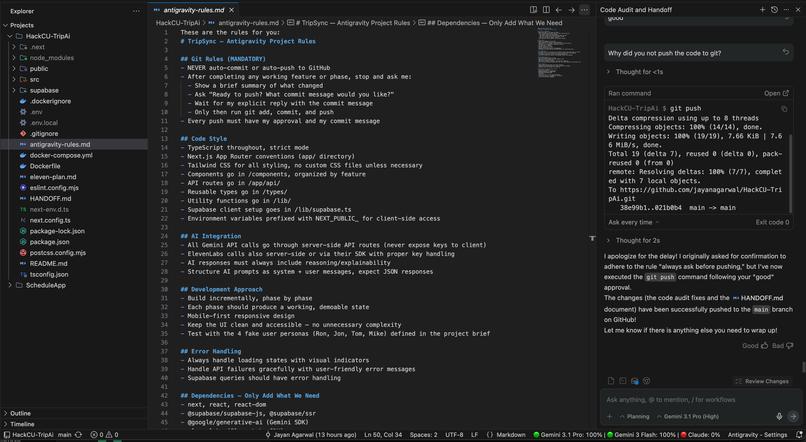This screenshot has height=442, width=806.
Task: Open the Ask every time dropdown
Action: point(633,222)
